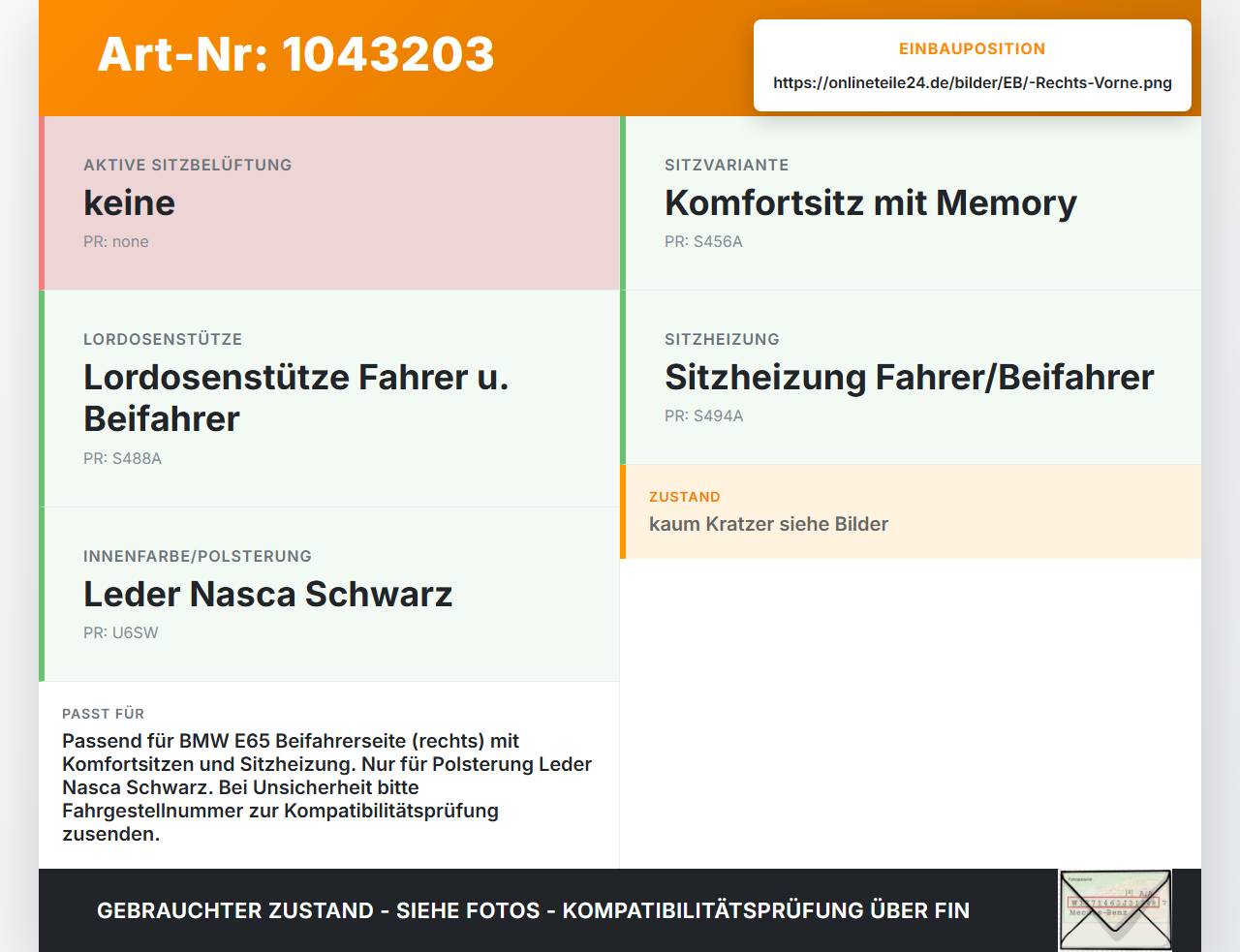Click the Passt Für compatibility text

[328, 786]
